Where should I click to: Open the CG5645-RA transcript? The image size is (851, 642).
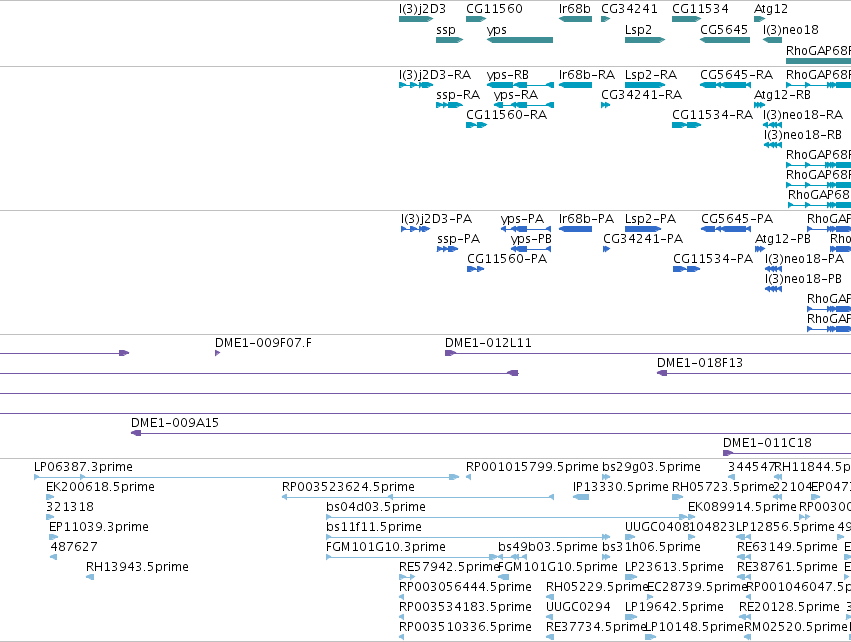pyautogui.click(x=725, y=85)
